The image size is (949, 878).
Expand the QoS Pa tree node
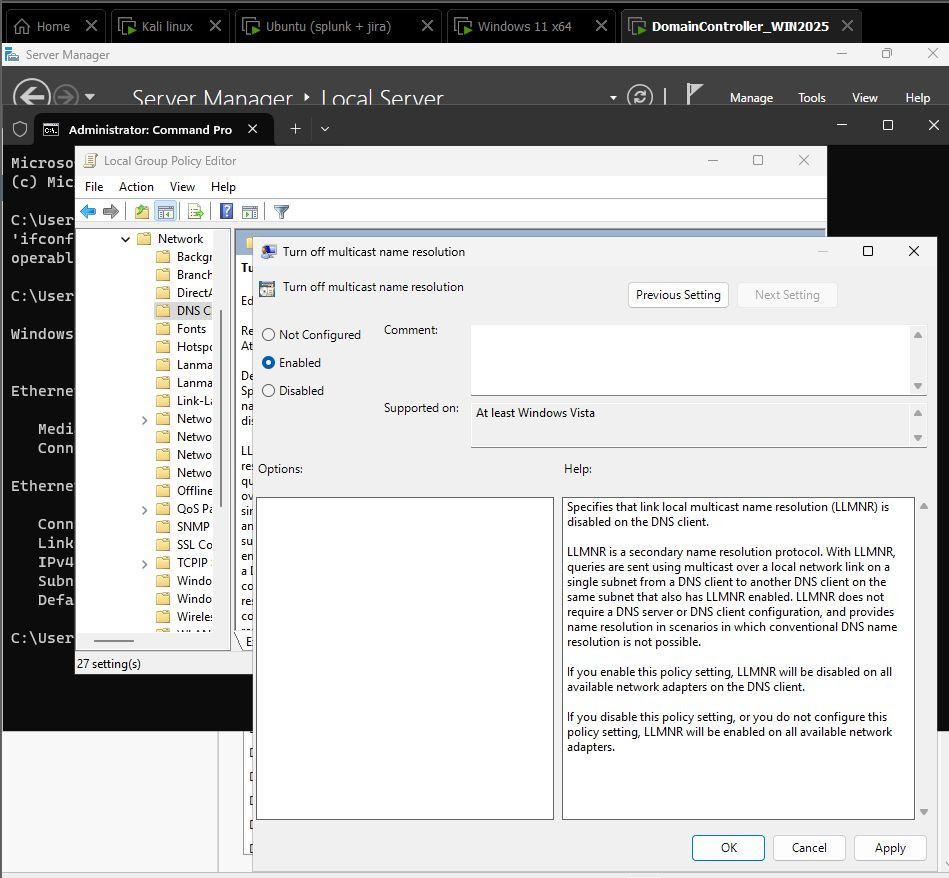point(144,509)
